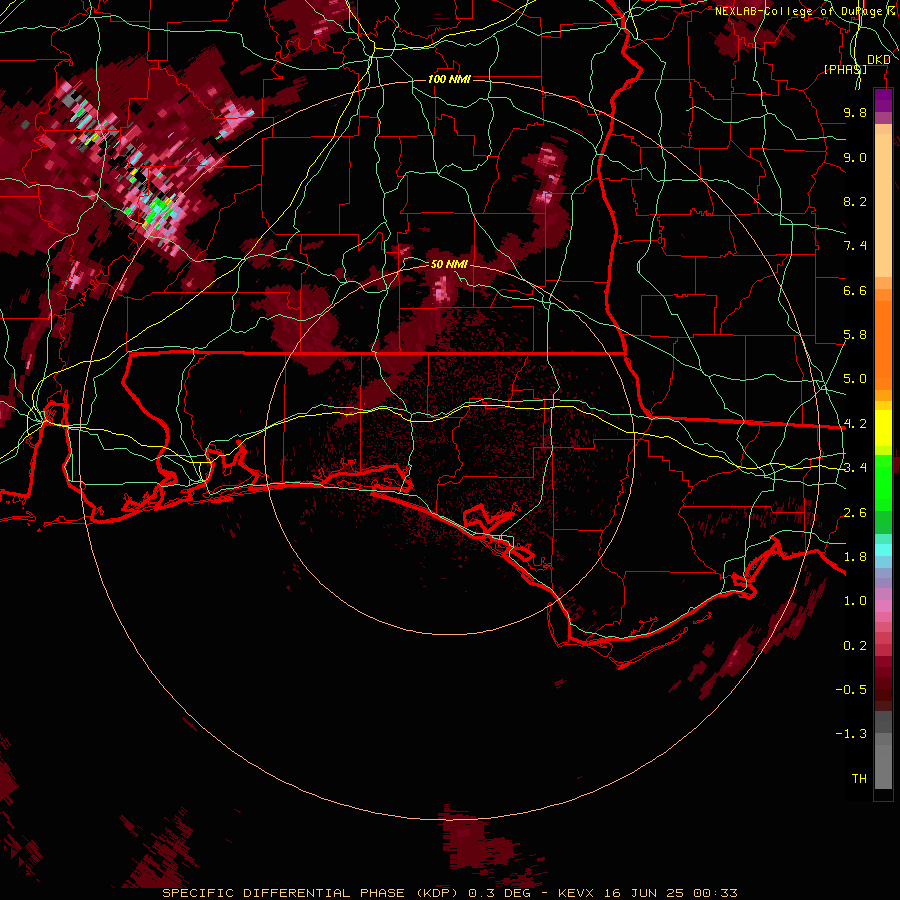Image resolution: width=900 pixels, height=900 pixels.
Task: Click the -1.3 legend value
Action: 851,734
